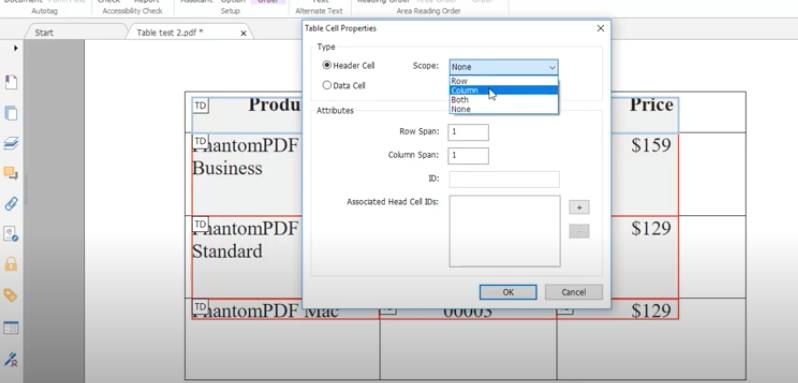This screenshot has width=798, height=383.
Task: Open the Attachments paperclip panel icon
Action: point(11,204)
